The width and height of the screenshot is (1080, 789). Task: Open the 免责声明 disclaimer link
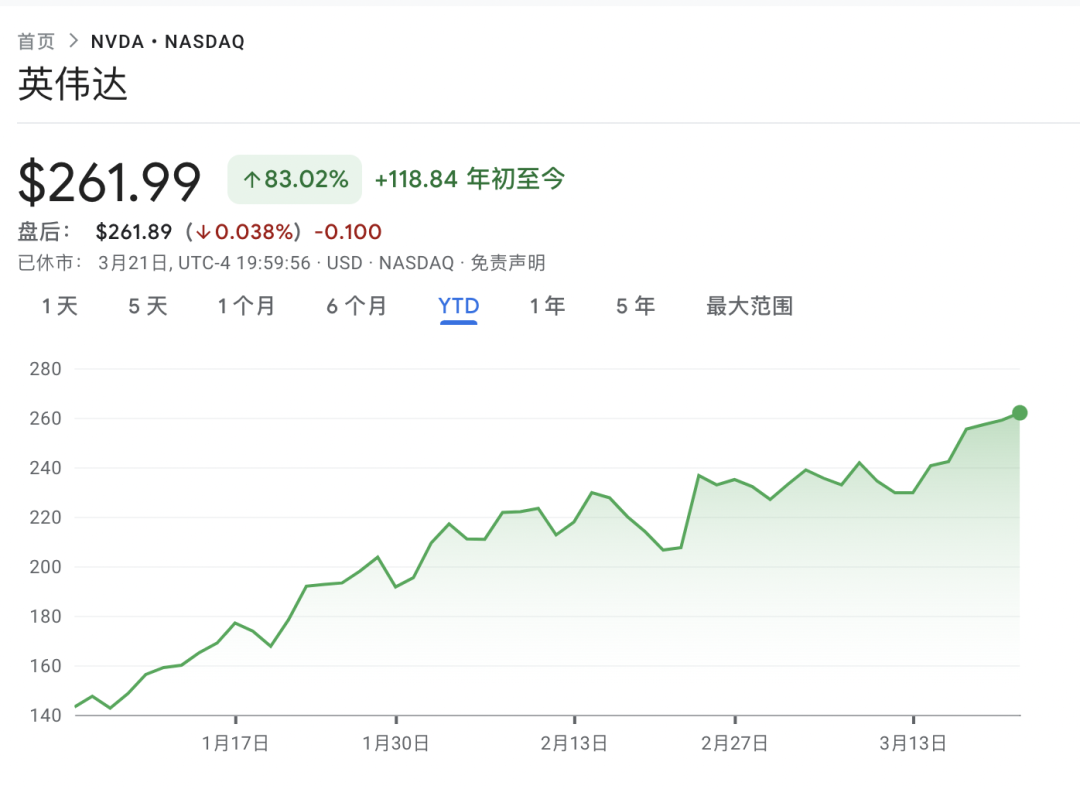coord(508,263)
